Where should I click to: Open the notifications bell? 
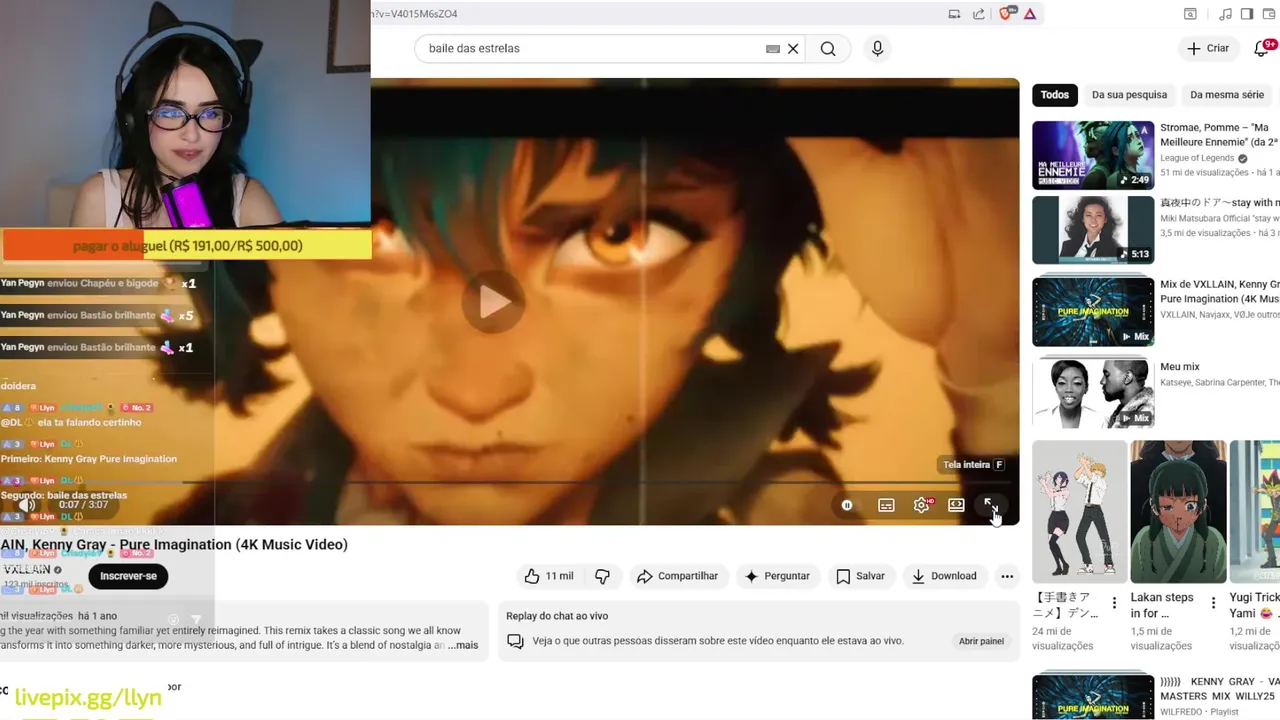tap(1262, 48)
